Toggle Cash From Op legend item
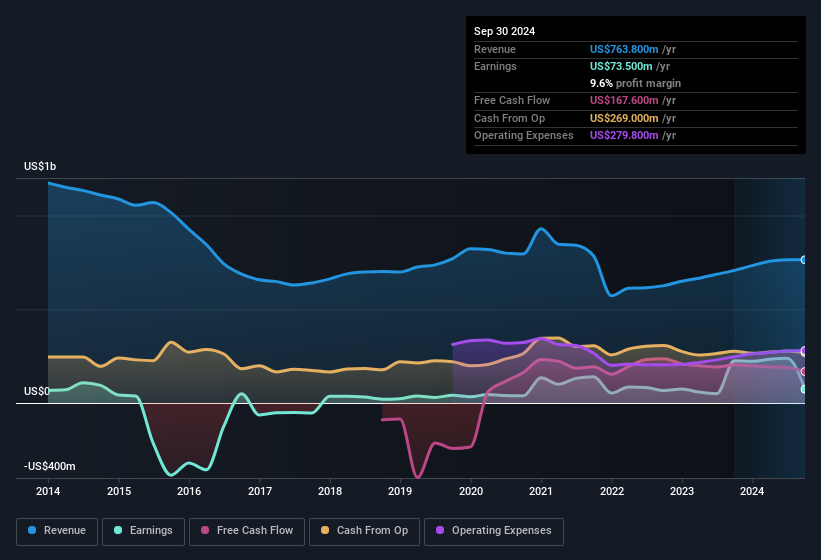 click(363, 530)
